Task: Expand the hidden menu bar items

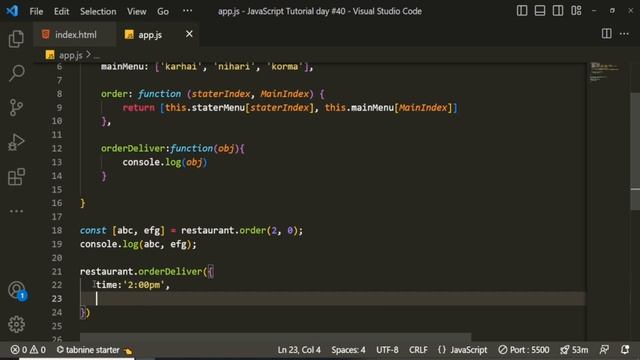Action: [187, 11]
